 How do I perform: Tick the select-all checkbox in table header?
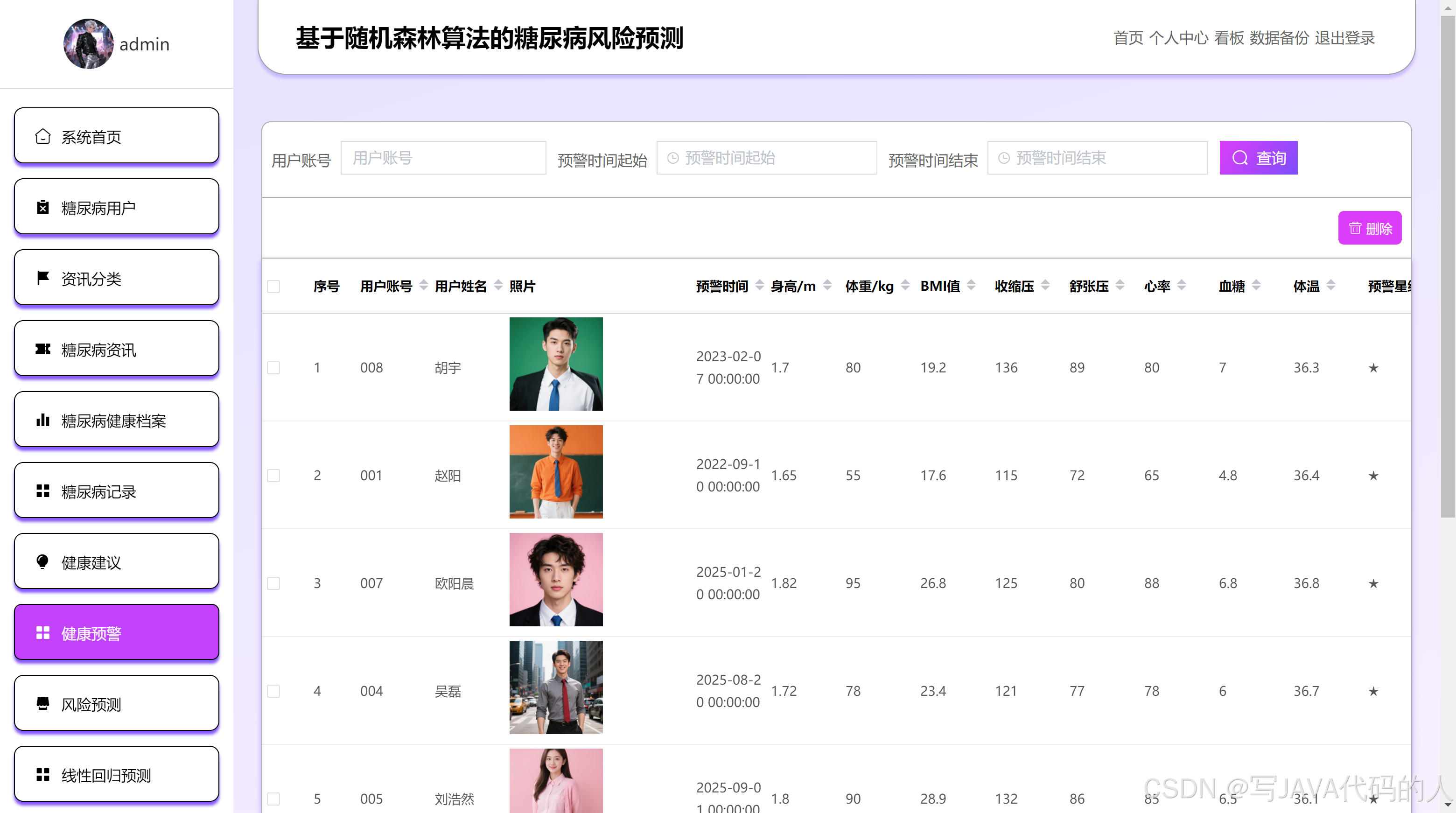click(x=273, y=287)
